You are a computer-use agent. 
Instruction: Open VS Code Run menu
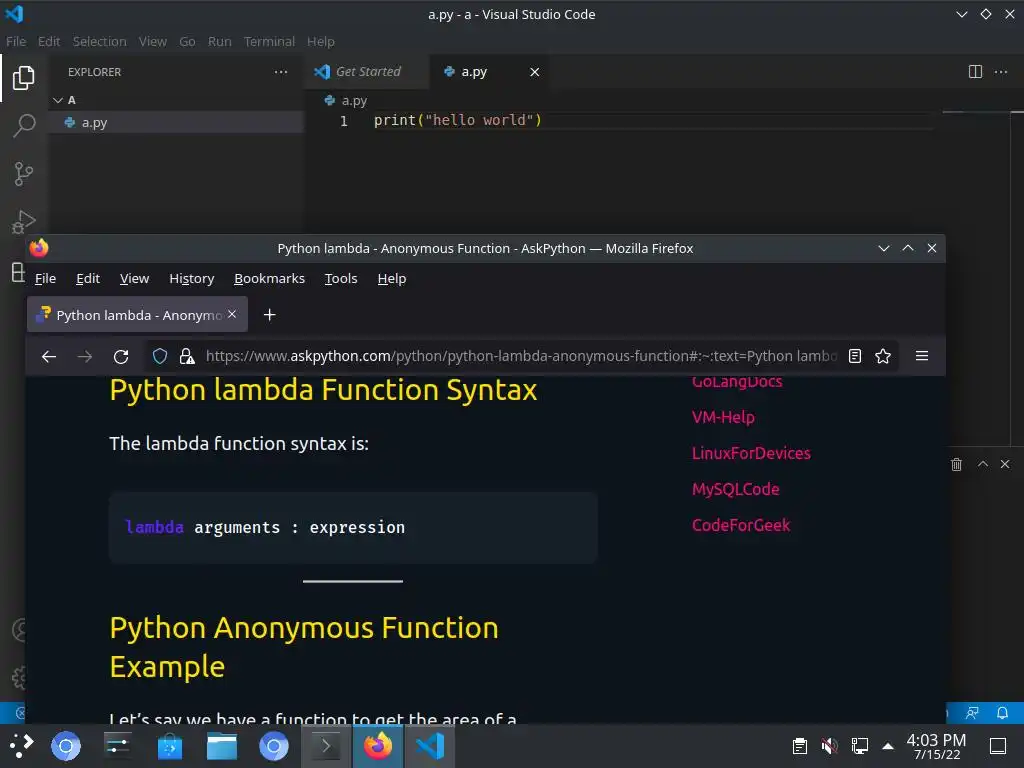pyautogui.click(x=219, y=41)
